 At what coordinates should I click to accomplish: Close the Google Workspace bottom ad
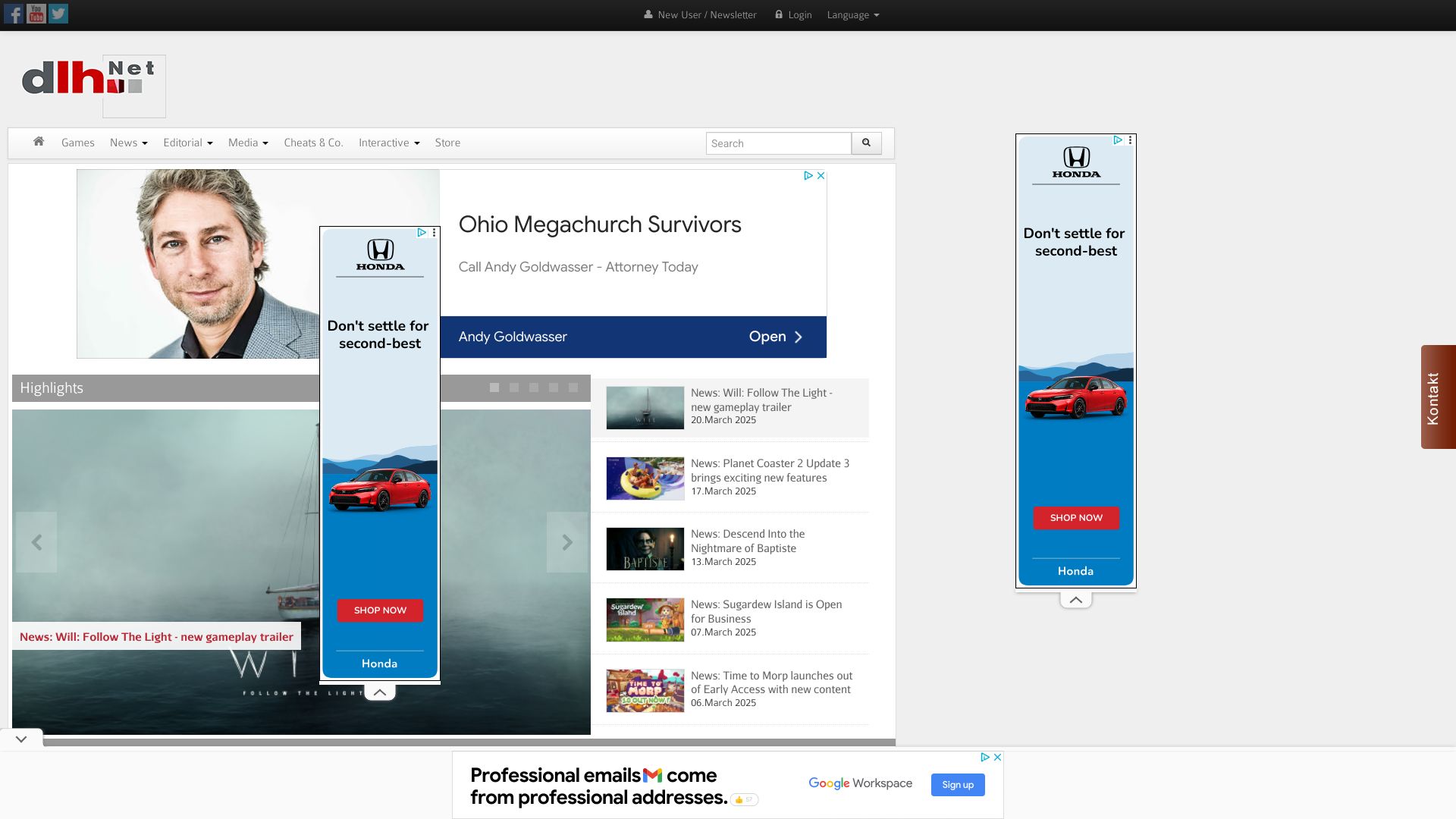coord(998,758)
